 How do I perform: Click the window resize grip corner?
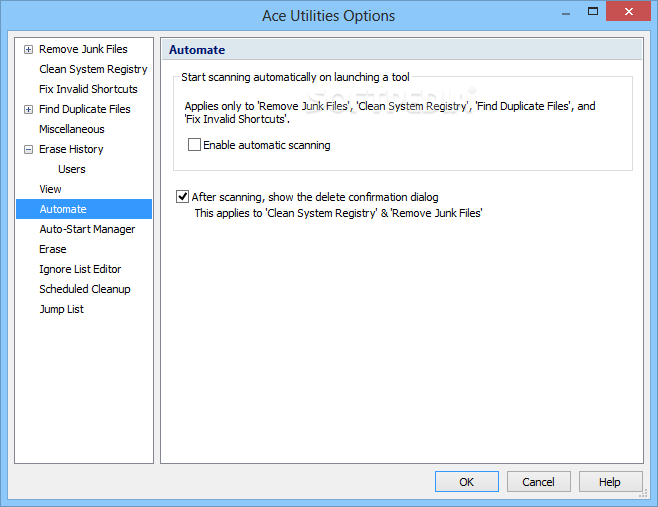tap(643, 495)
